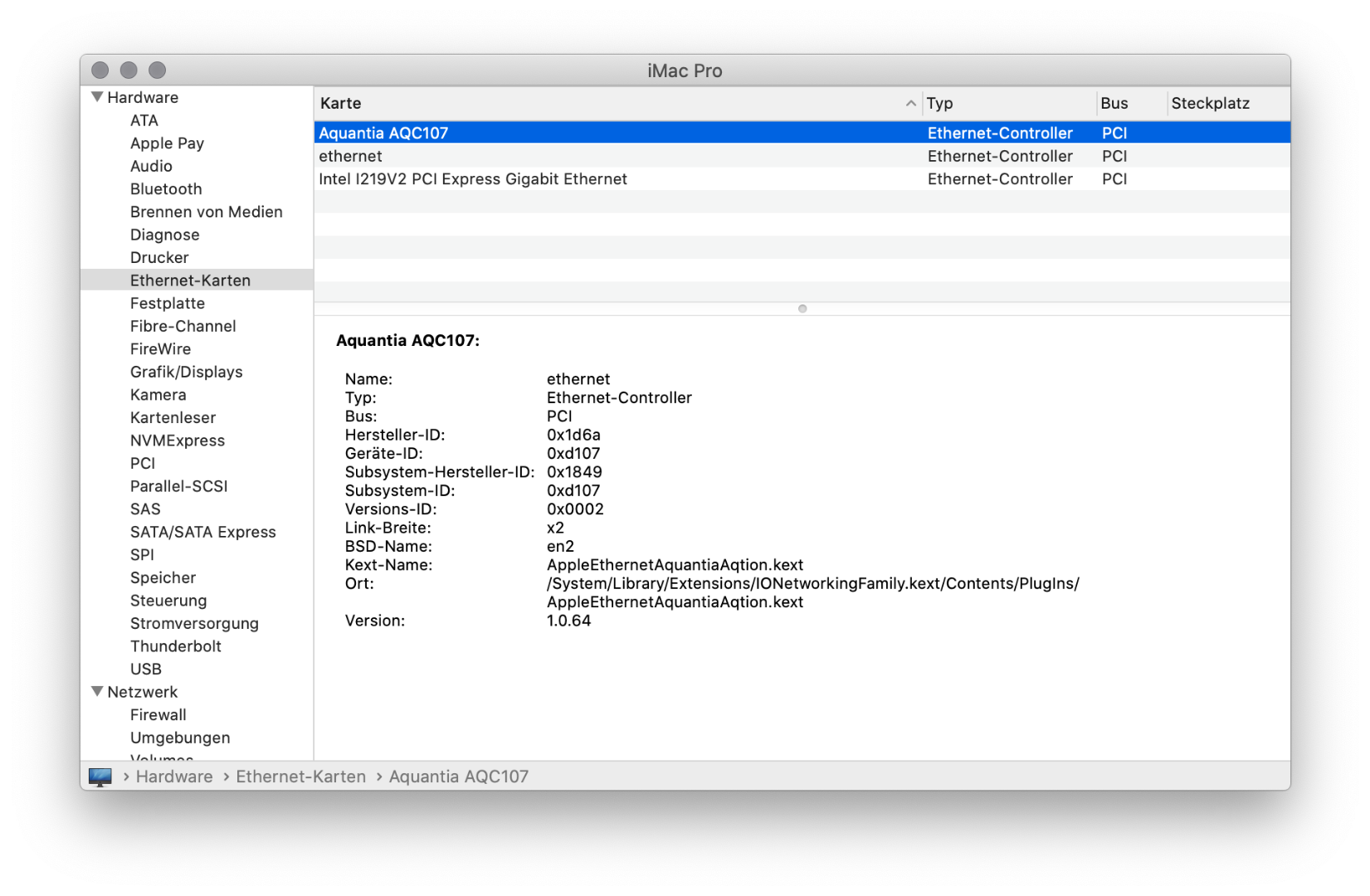Show Speicher information
This screenshot has width=1370, height=896.
tap(163, 577)
